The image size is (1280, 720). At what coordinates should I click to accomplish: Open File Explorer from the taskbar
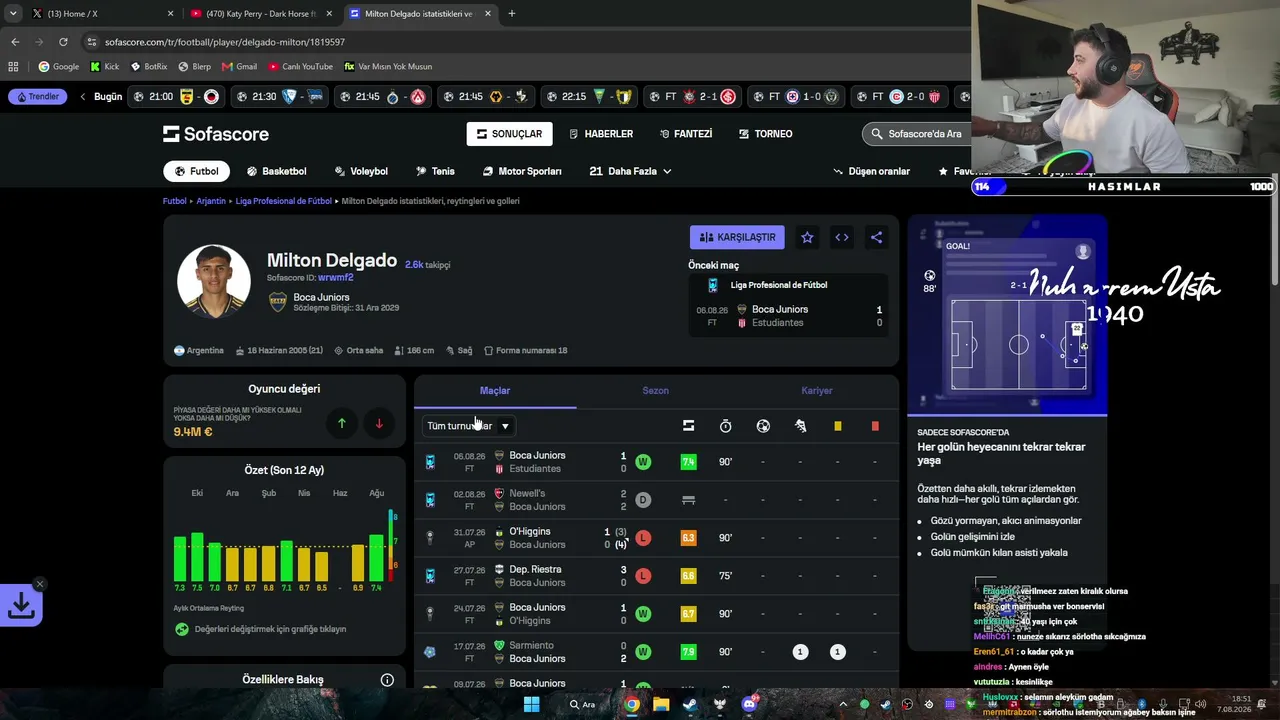click(661, 704)
